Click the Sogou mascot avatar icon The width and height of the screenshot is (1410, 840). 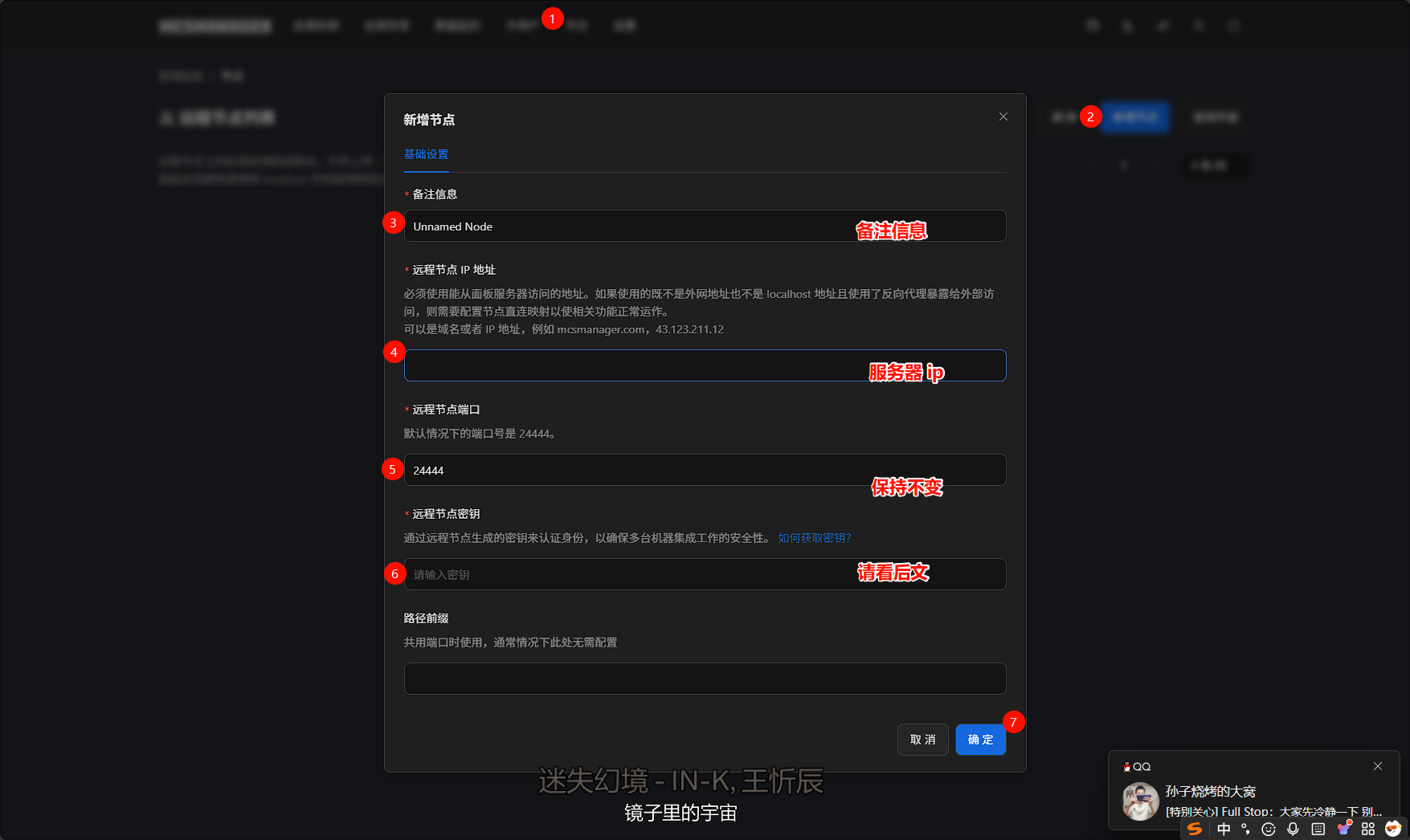pos(1393,828)
